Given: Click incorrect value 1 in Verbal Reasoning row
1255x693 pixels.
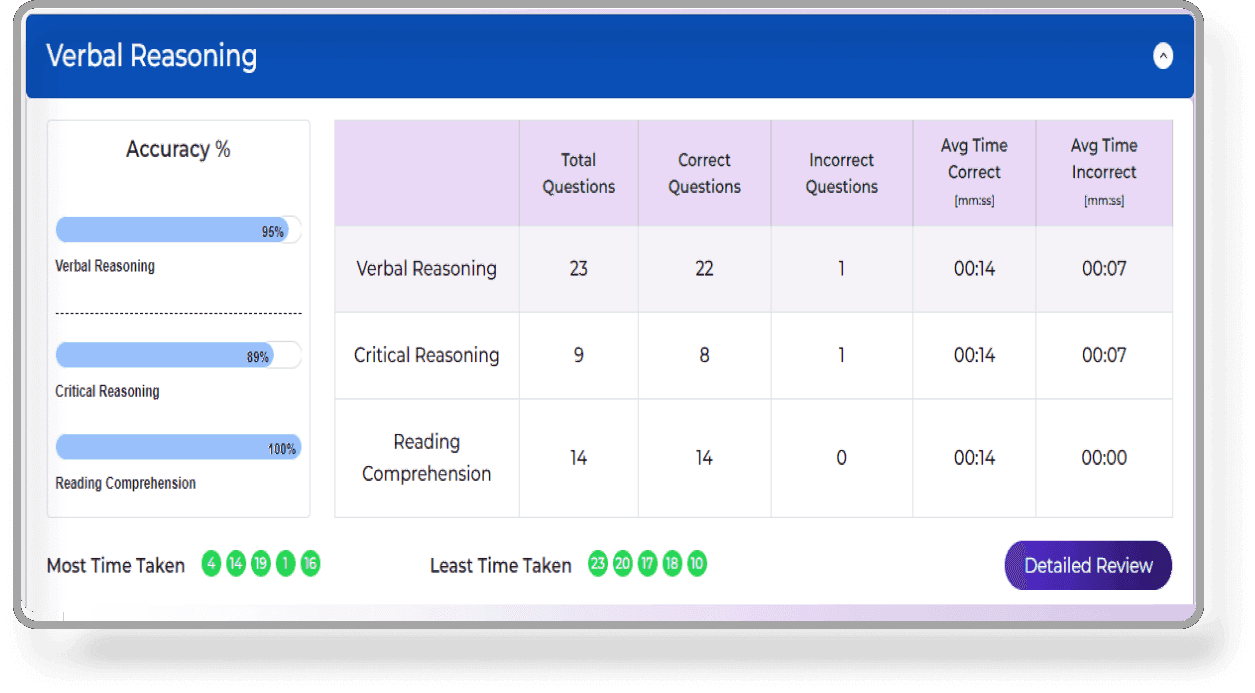Looking at the screenshot, I should [841, 269].
